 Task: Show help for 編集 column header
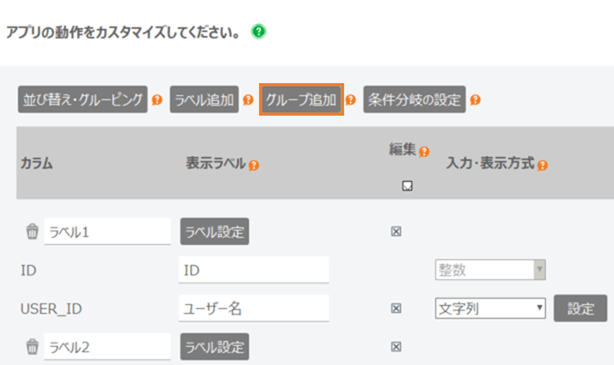pos(424,152)
